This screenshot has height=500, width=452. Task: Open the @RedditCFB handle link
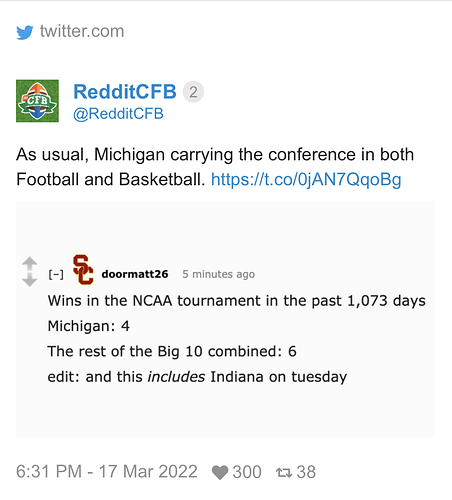(x=118, y=114)
